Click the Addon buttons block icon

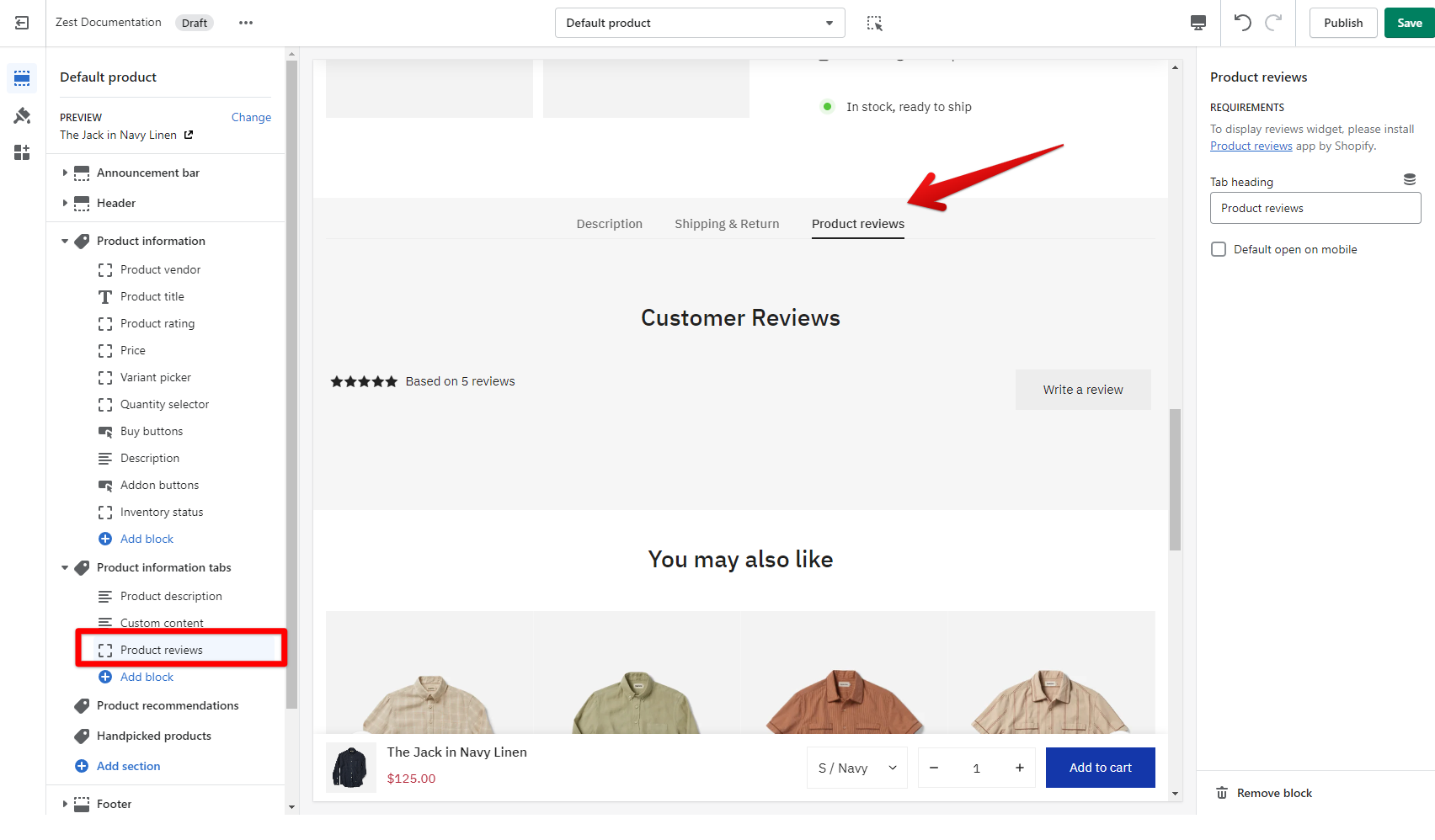click(x=105, y=485)
